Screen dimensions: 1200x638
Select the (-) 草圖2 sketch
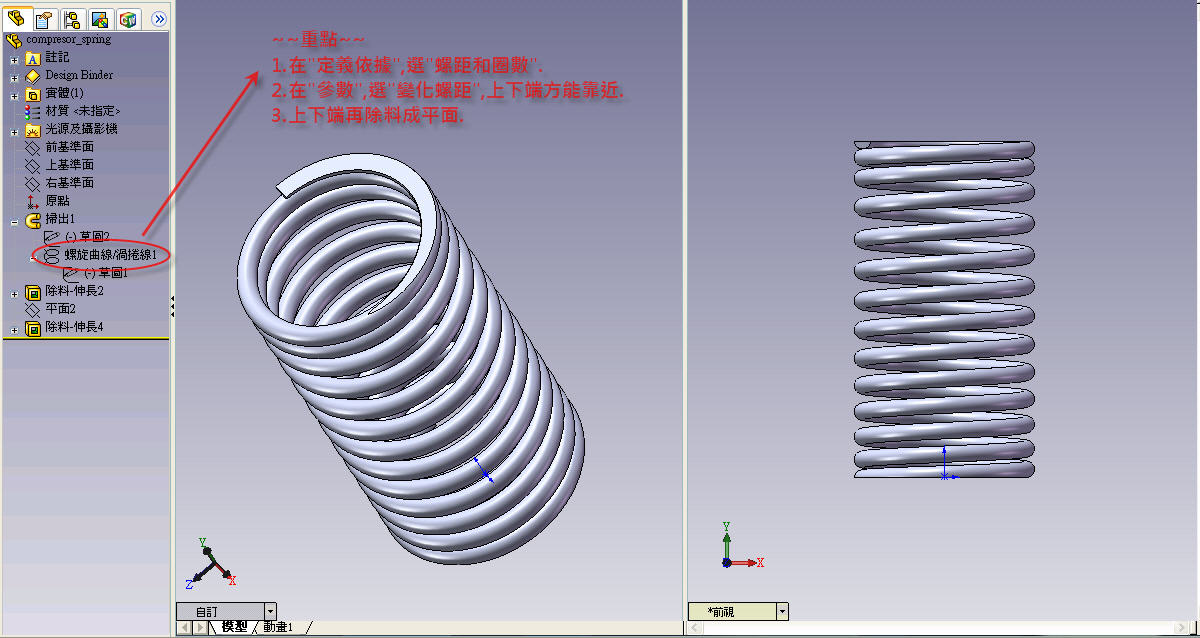tap(87, 237)
